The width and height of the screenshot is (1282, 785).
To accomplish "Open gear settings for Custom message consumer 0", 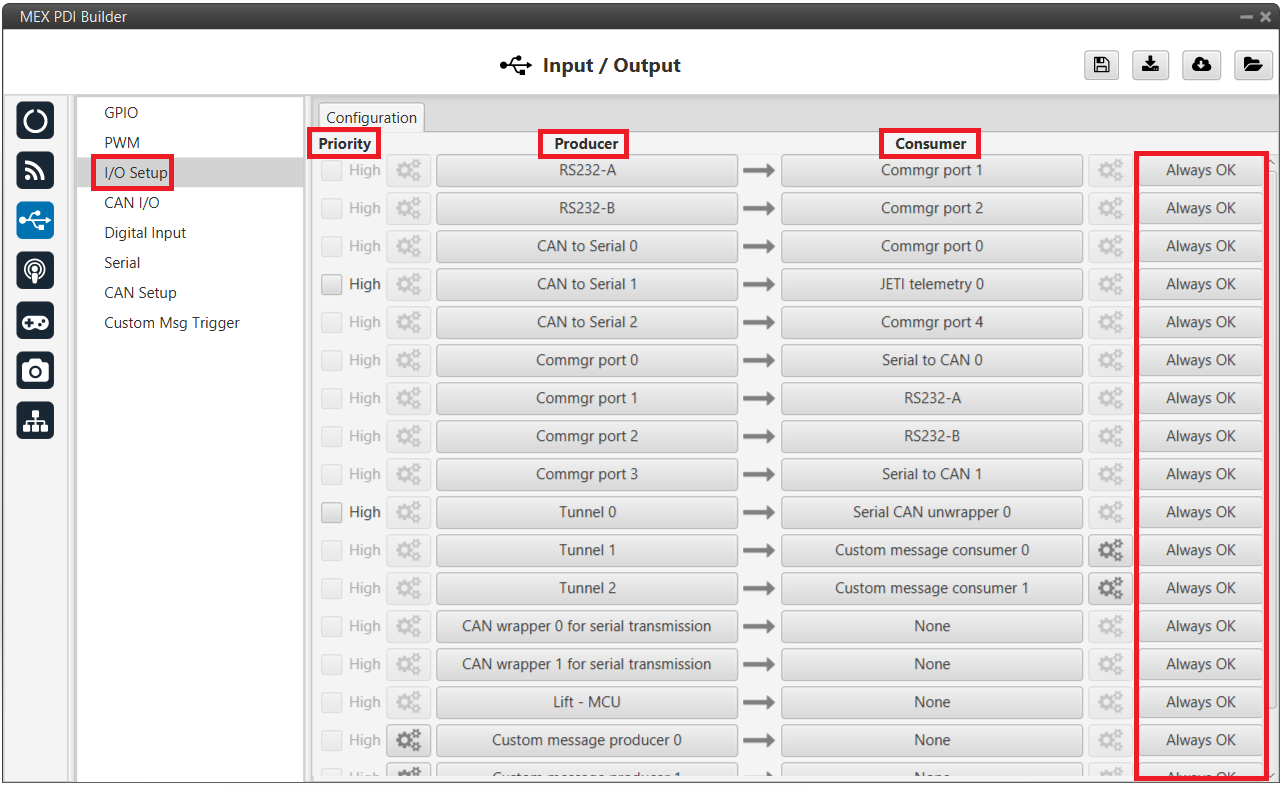I will coord(1110,550).
